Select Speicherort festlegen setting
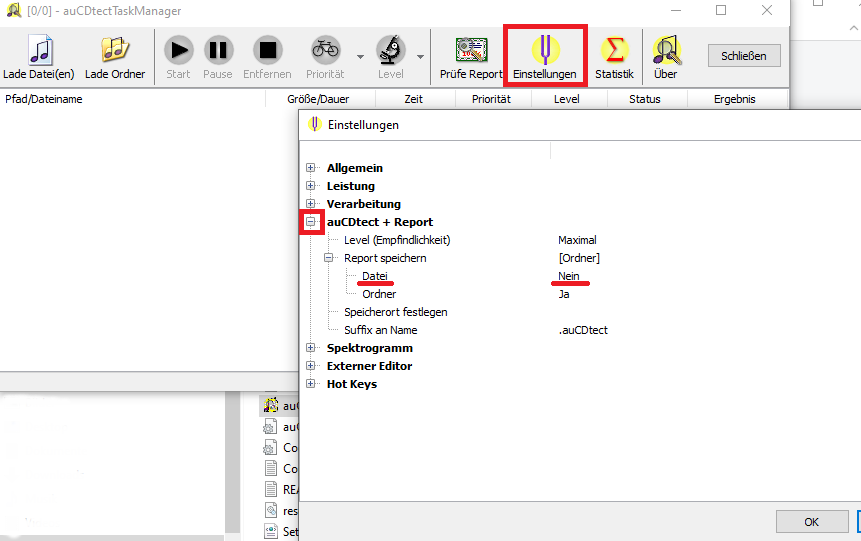Screen dimensions: 861x541 click(395, 312)
